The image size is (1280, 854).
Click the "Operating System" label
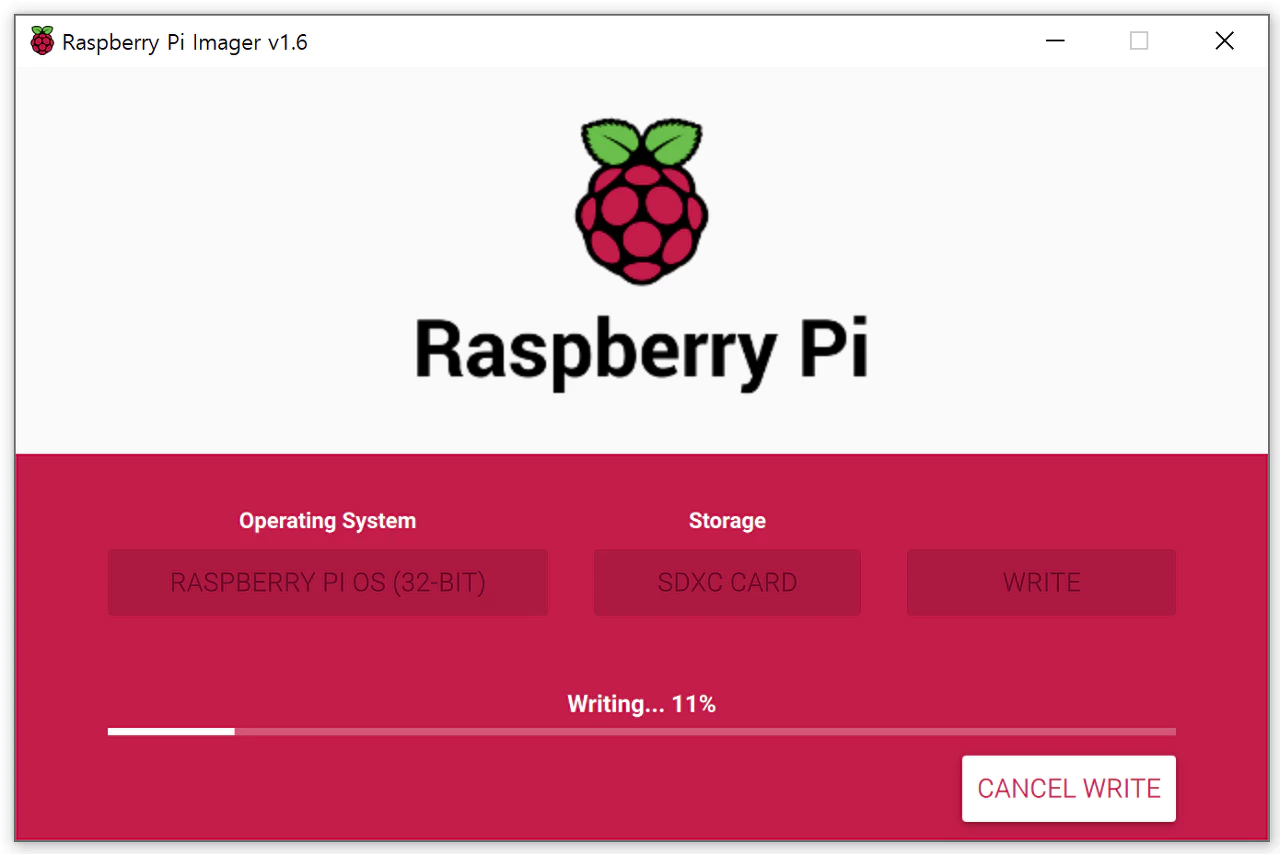[x=327, y=521]
